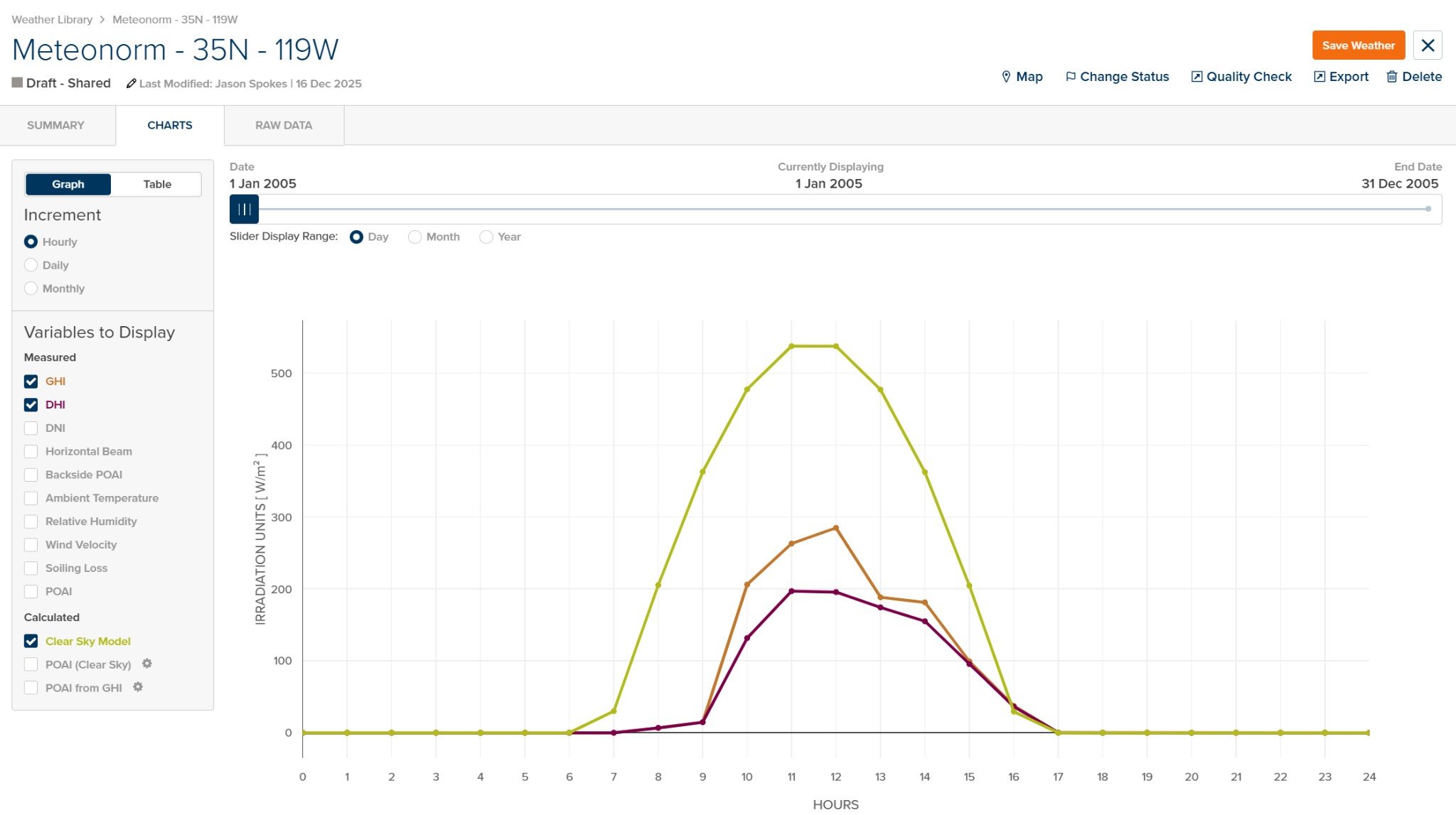Enable Relative Humidity checkbox
The height and width of the screenshot is (815, 1456).
(31, 522)
